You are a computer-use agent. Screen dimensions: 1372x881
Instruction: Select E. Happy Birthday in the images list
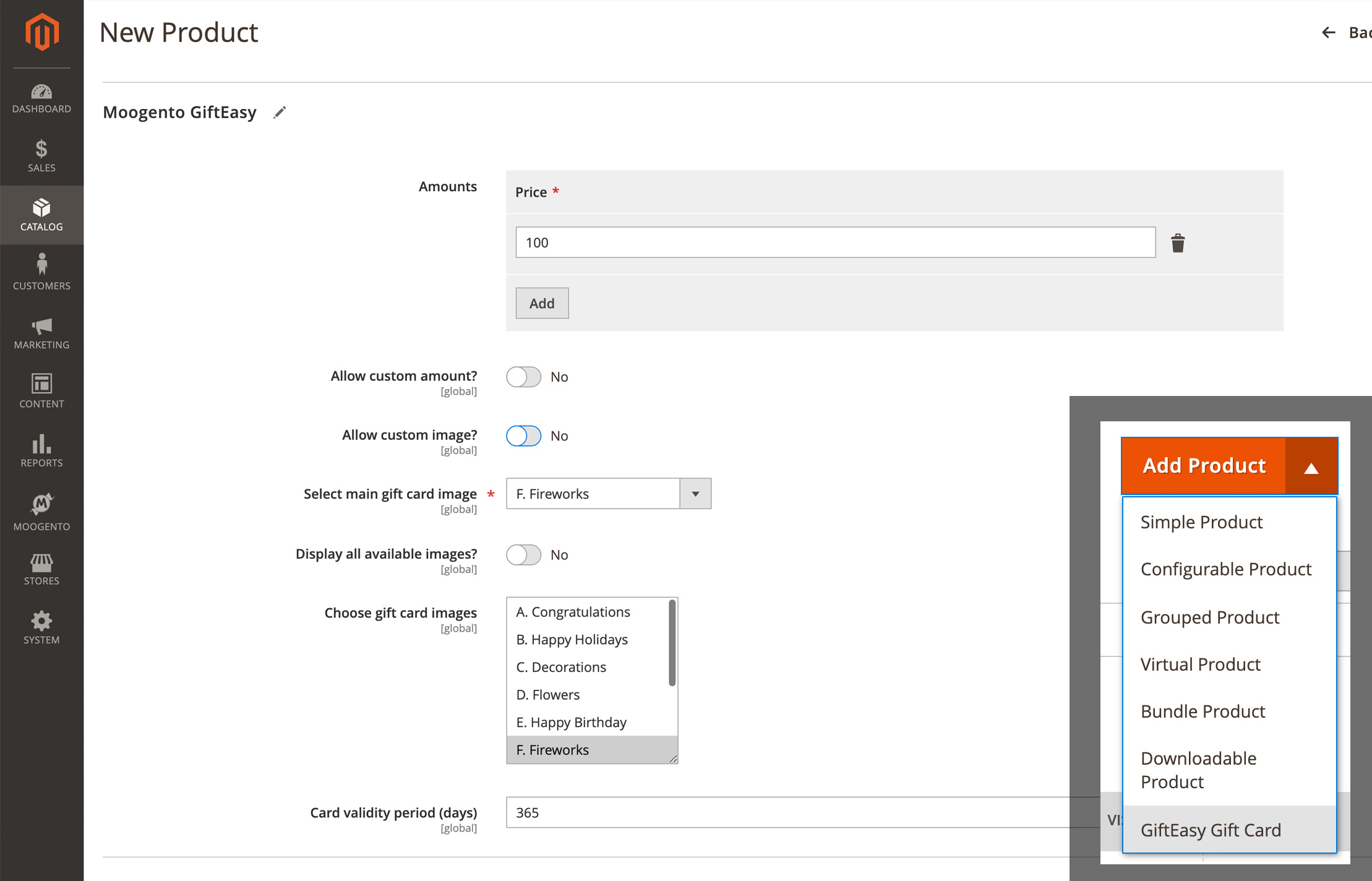(571, 722)
